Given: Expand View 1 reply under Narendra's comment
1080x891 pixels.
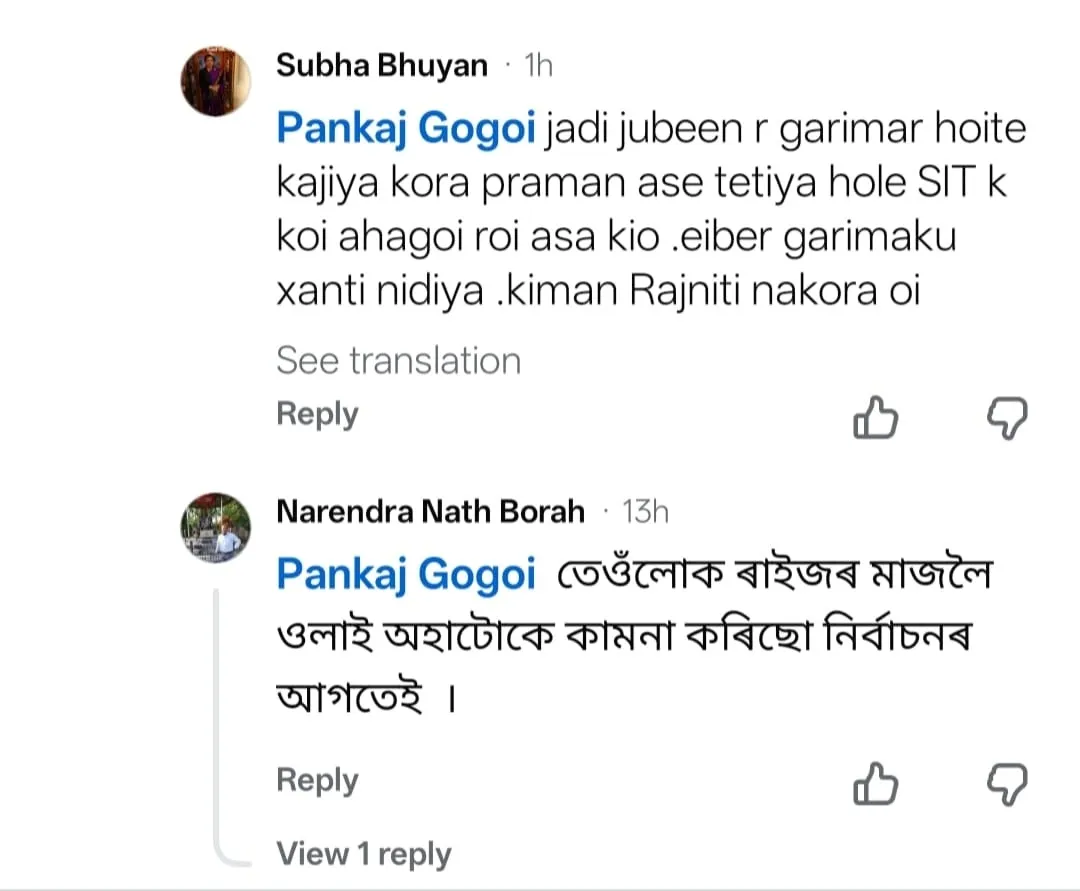Looking at the screenshot, I should (x=363, y=854).
